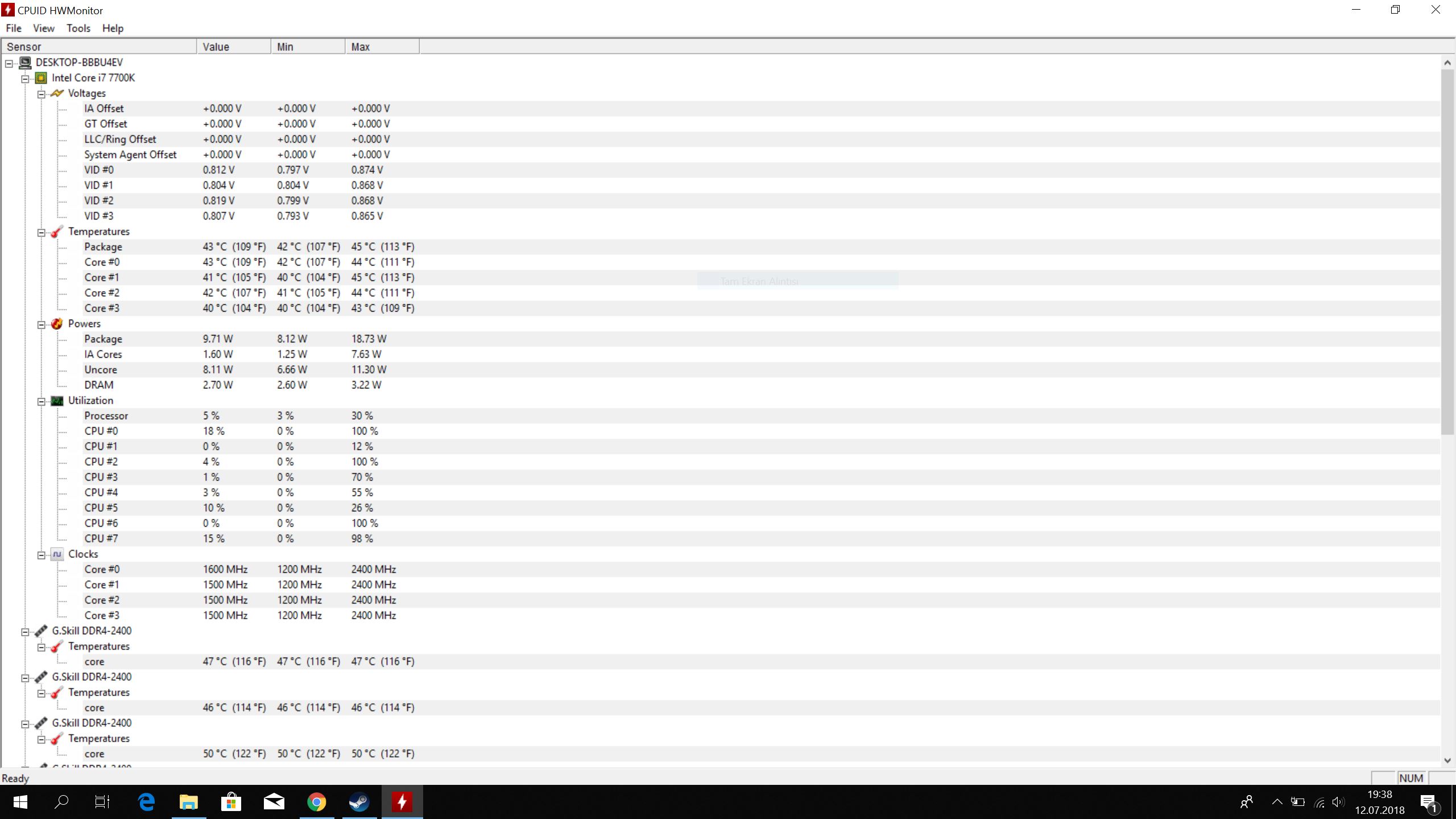Click the Powers flame icon
Image resolution: width=1456 pixels, height=819 pixels.
click(57, 324)
